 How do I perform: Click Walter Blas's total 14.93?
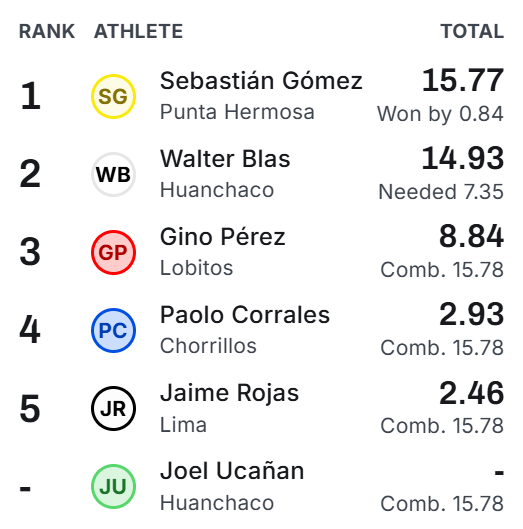pyautogui.click(x=463, y=158)
